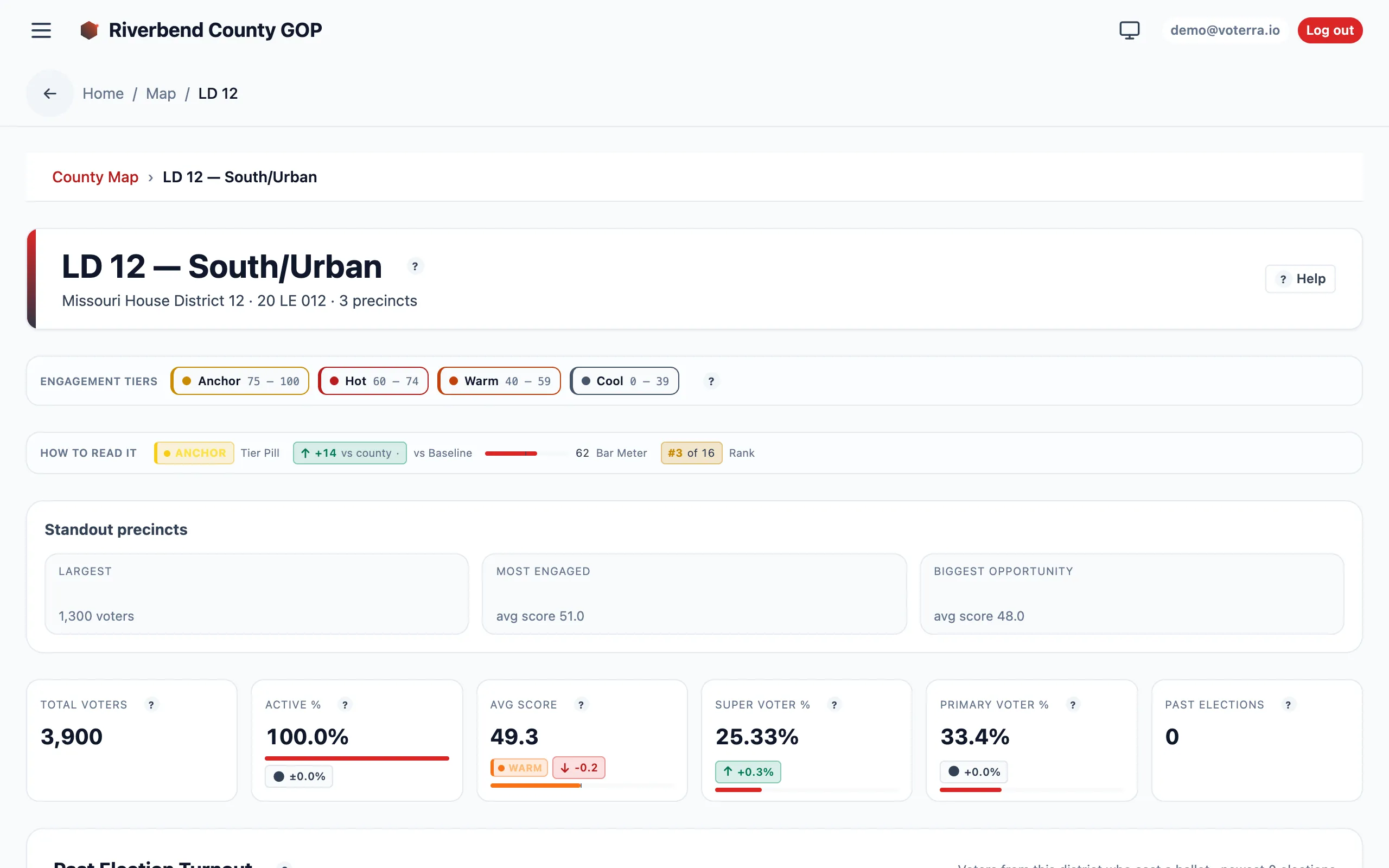
Task: Show Primary Voter % help tooltip icon
Action: click(1073, 704)
